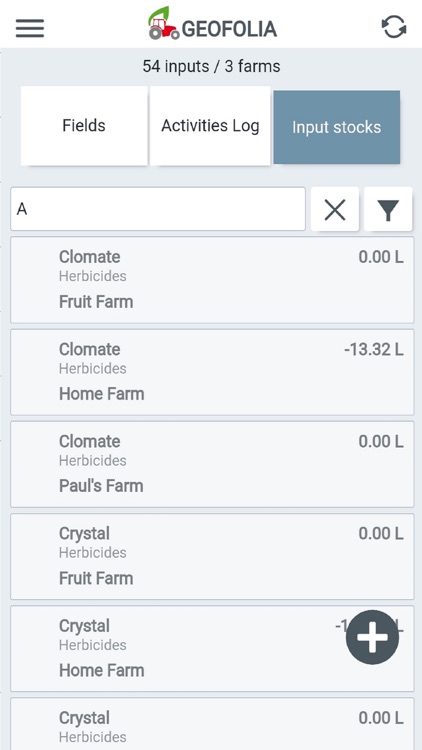The image size is (422, 750).
Task: Click the GEOFOLIA title text
Action: tap(229, 29)
